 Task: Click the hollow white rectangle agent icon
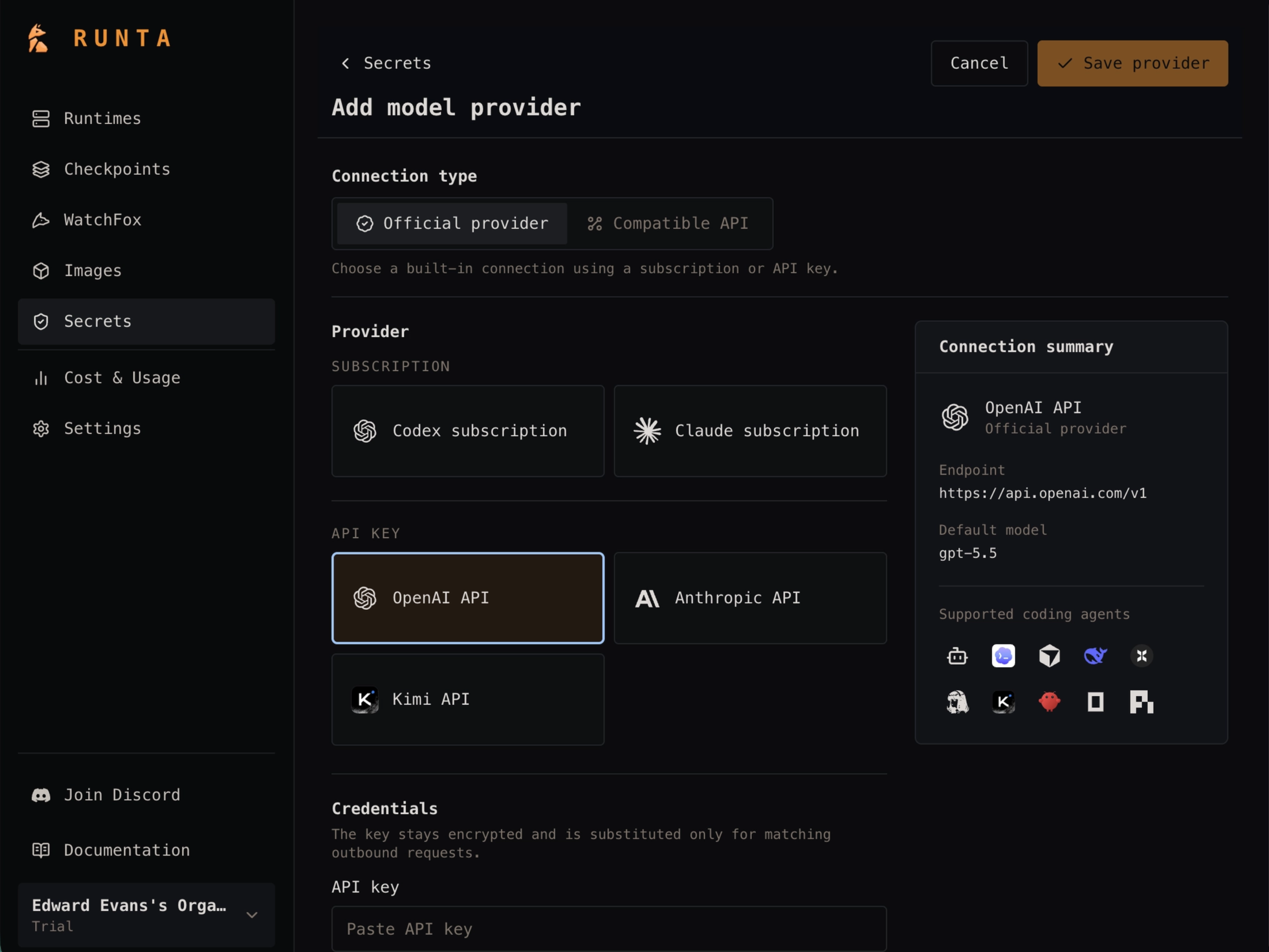[1095, 702]
